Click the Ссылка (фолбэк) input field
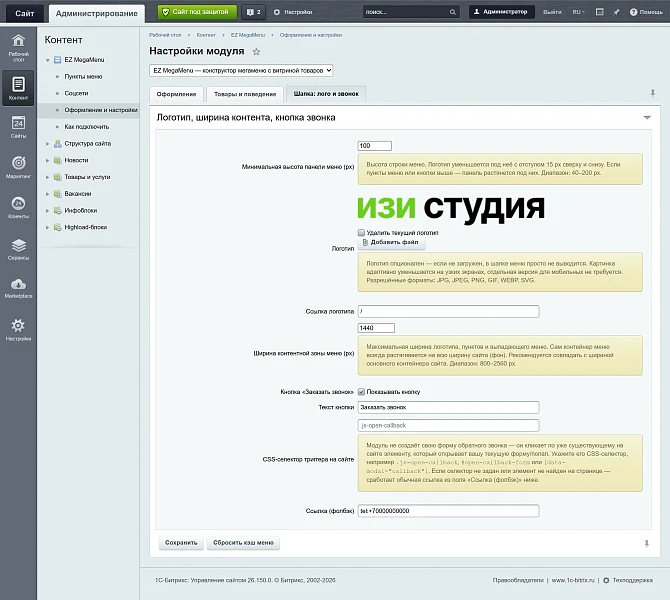The height and width of the screenshot is (600, 670). (448, 511)
